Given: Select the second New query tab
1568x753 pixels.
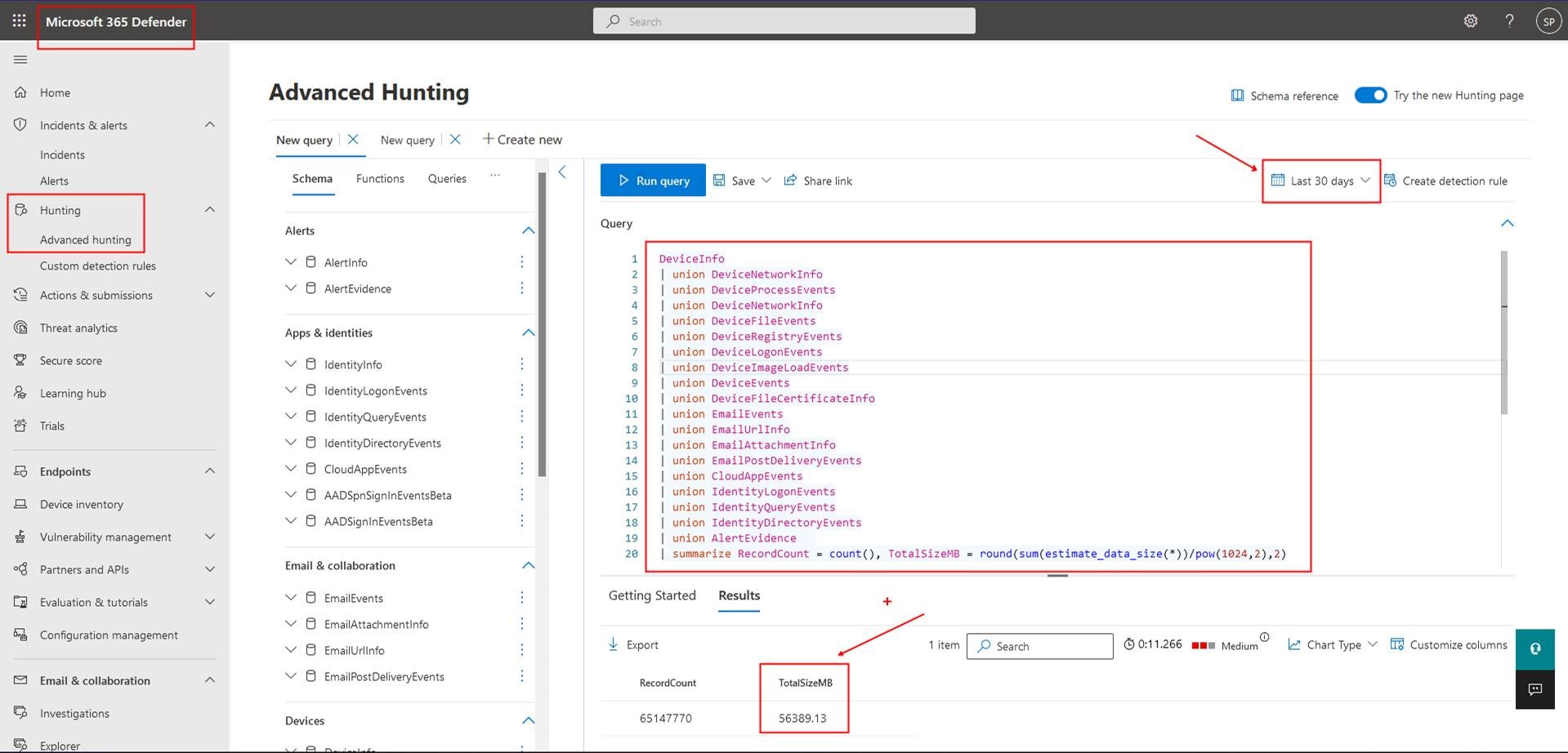Looking at the screenshot, I should (407, 140).
